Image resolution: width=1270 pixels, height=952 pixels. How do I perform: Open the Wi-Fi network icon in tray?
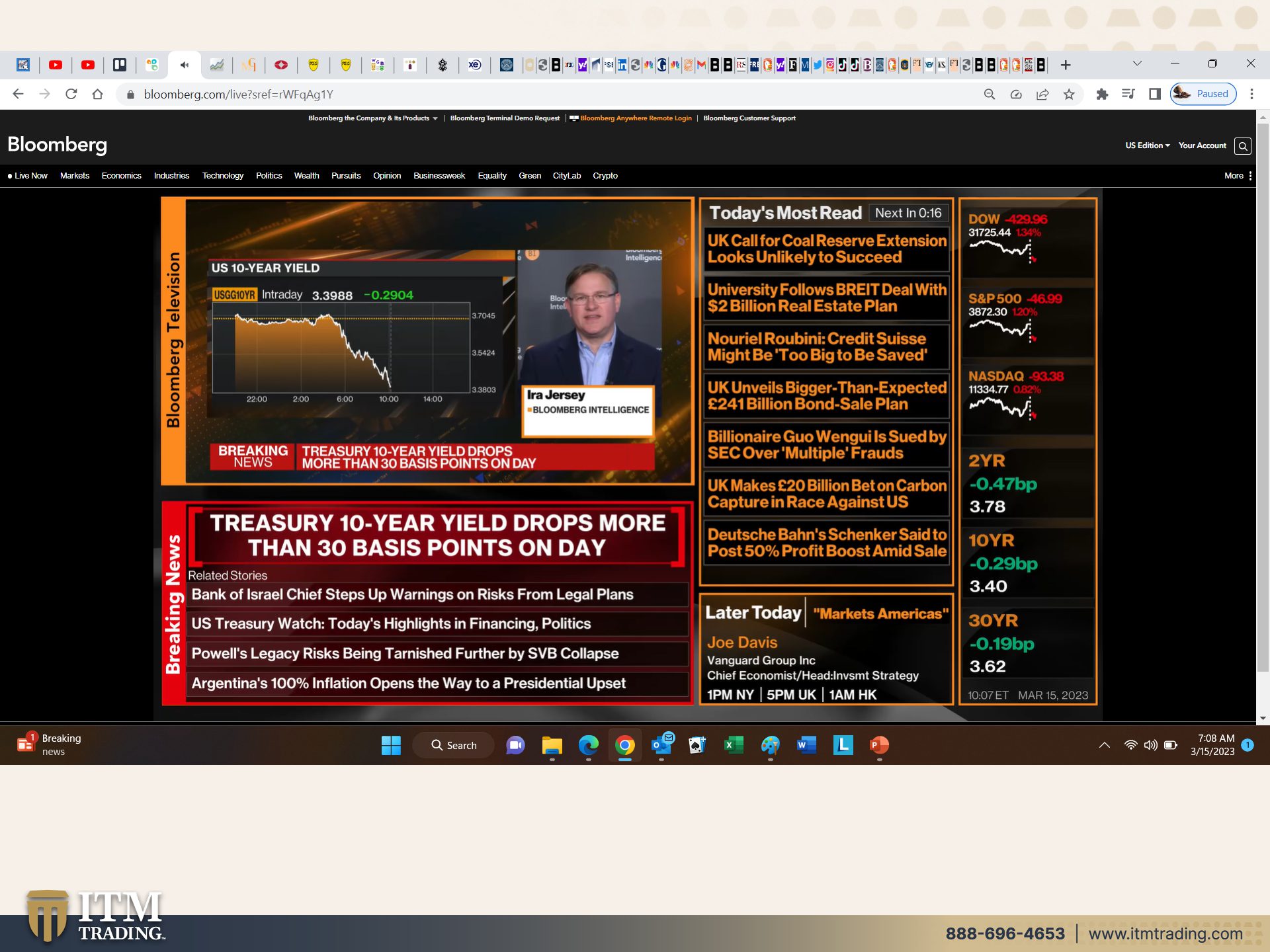click(1131, 745)
